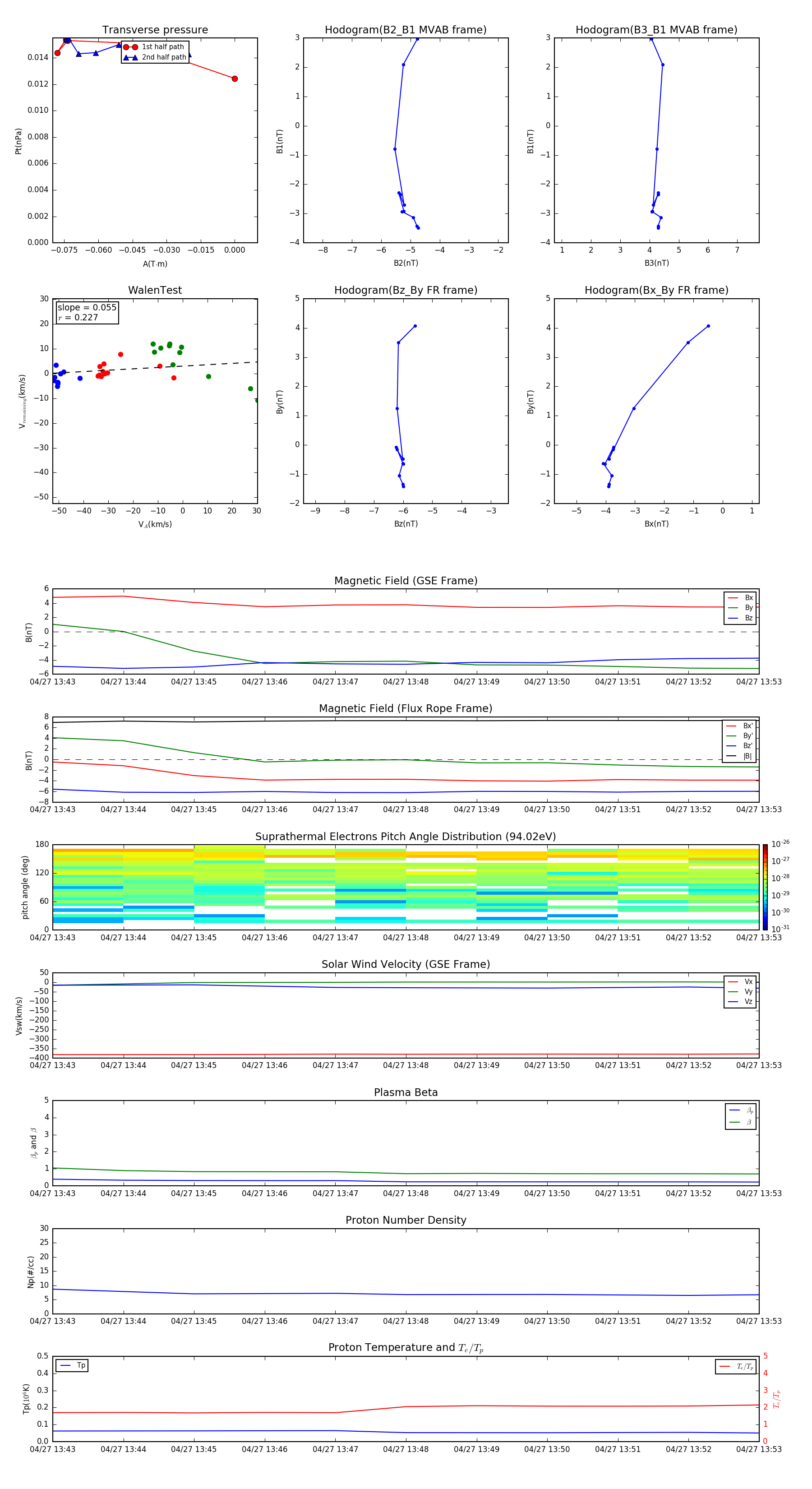The width and height of the screenshot is (812, 1489).
Task: Click the 'Bz(nT)' x-axis label
Action: point(406,524)
